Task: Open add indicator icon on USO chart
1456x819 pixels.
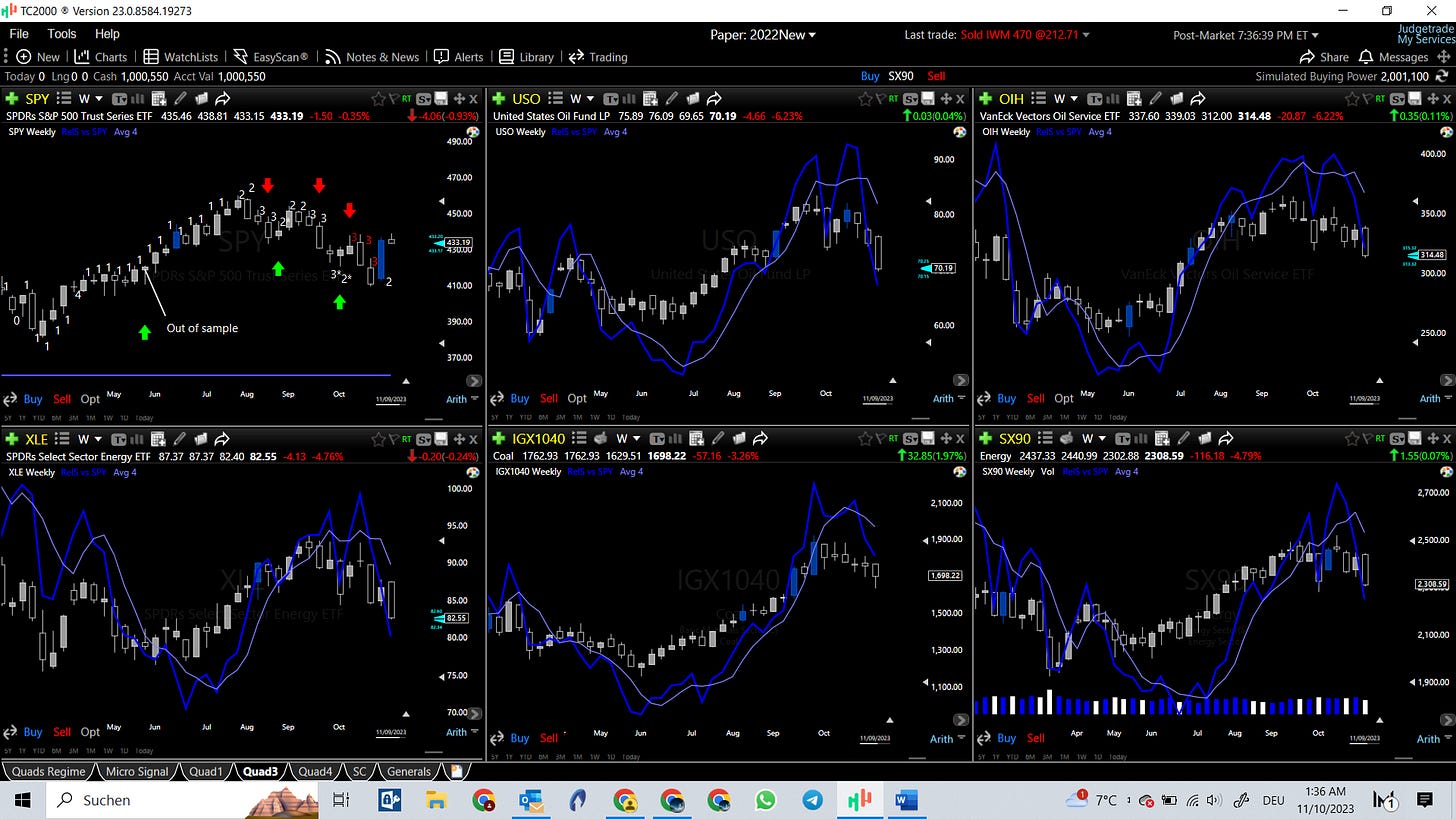Action: click(x=650, y=98)
